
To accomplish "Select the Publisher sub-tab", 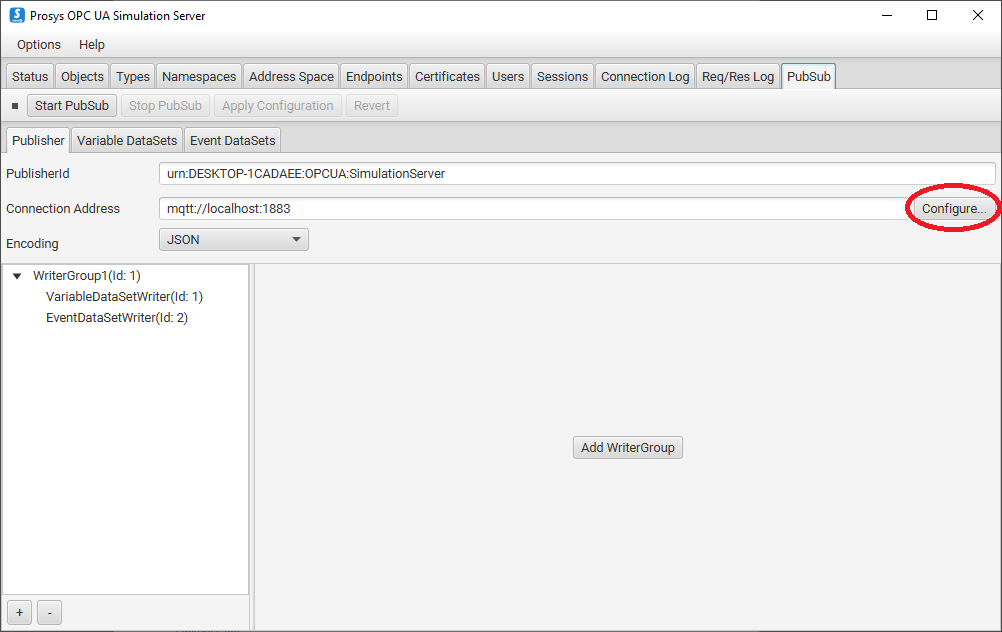I will pos(38,141).
